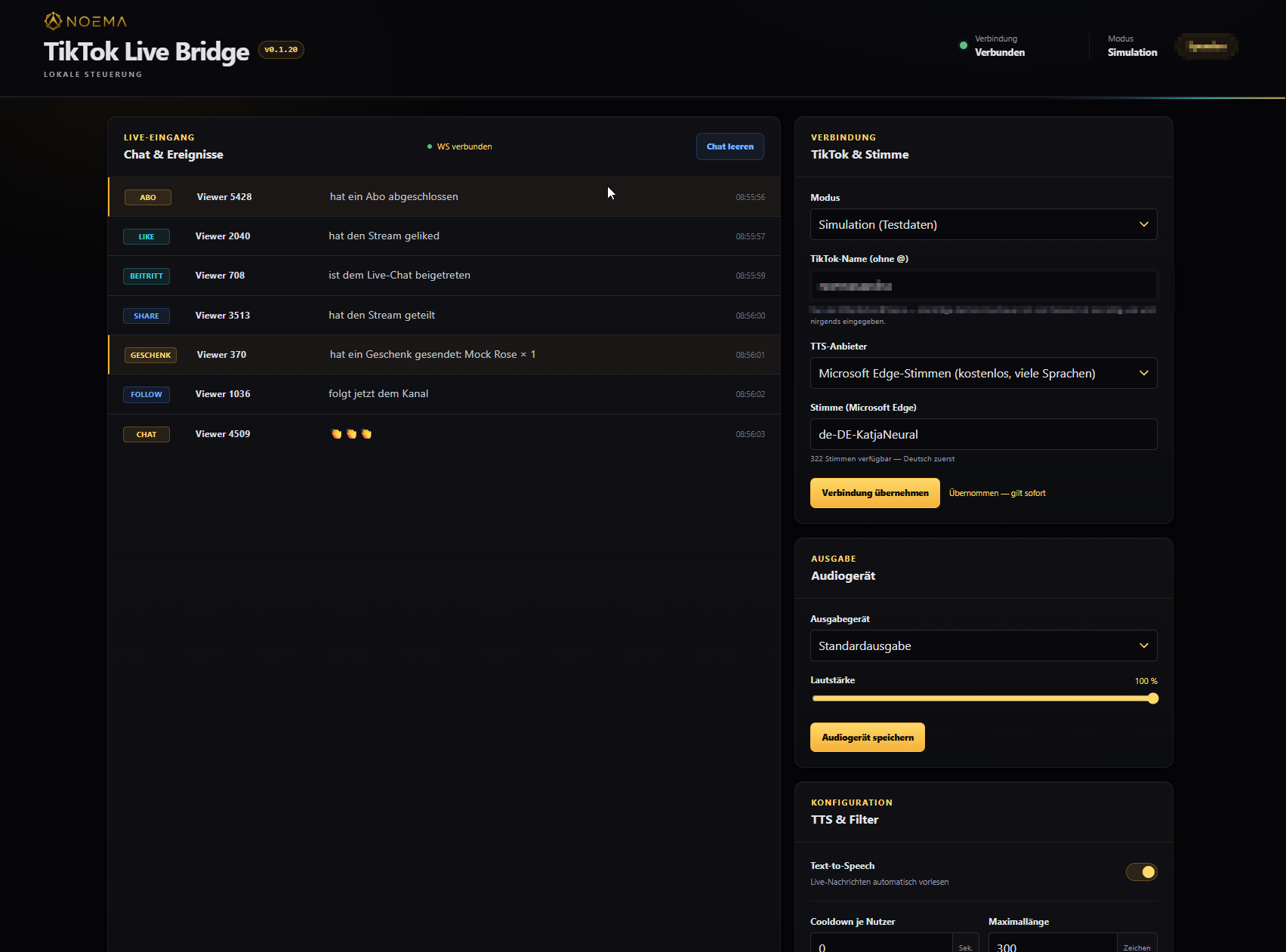
Task: Open the TTS-Anbieter dropdown
Action: [983, 373]
